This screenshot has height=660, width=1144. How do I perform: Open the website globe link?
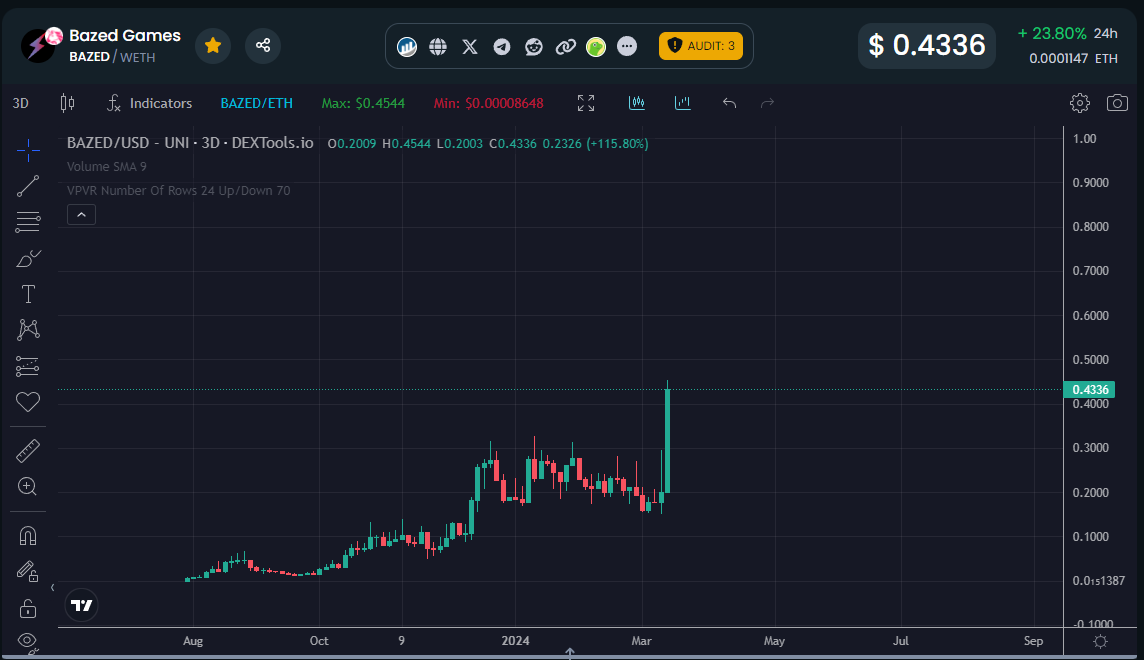pos(438,47)
